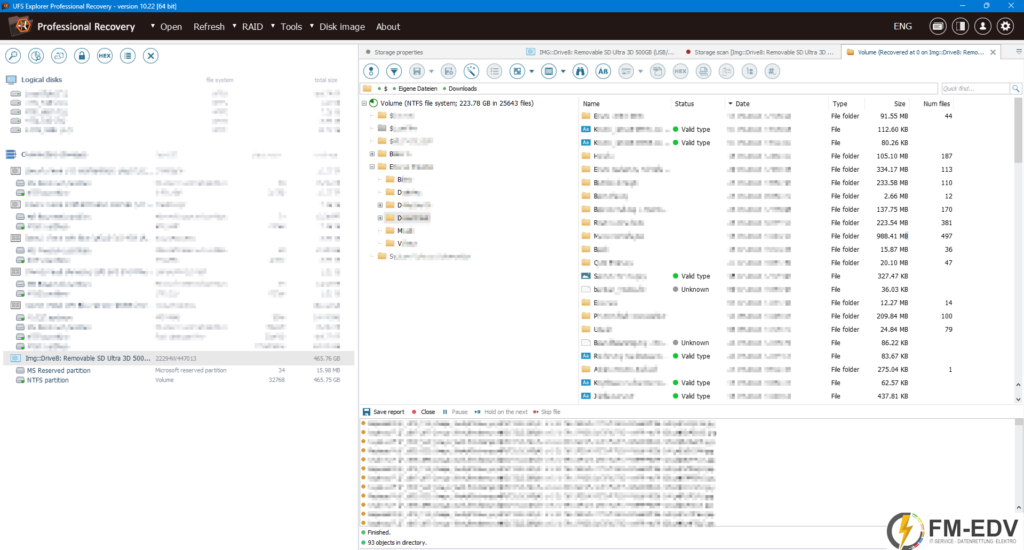Click the lock decrypt storage icon
This screenshot has width=1024, height=550.
(x=82, y=56)
